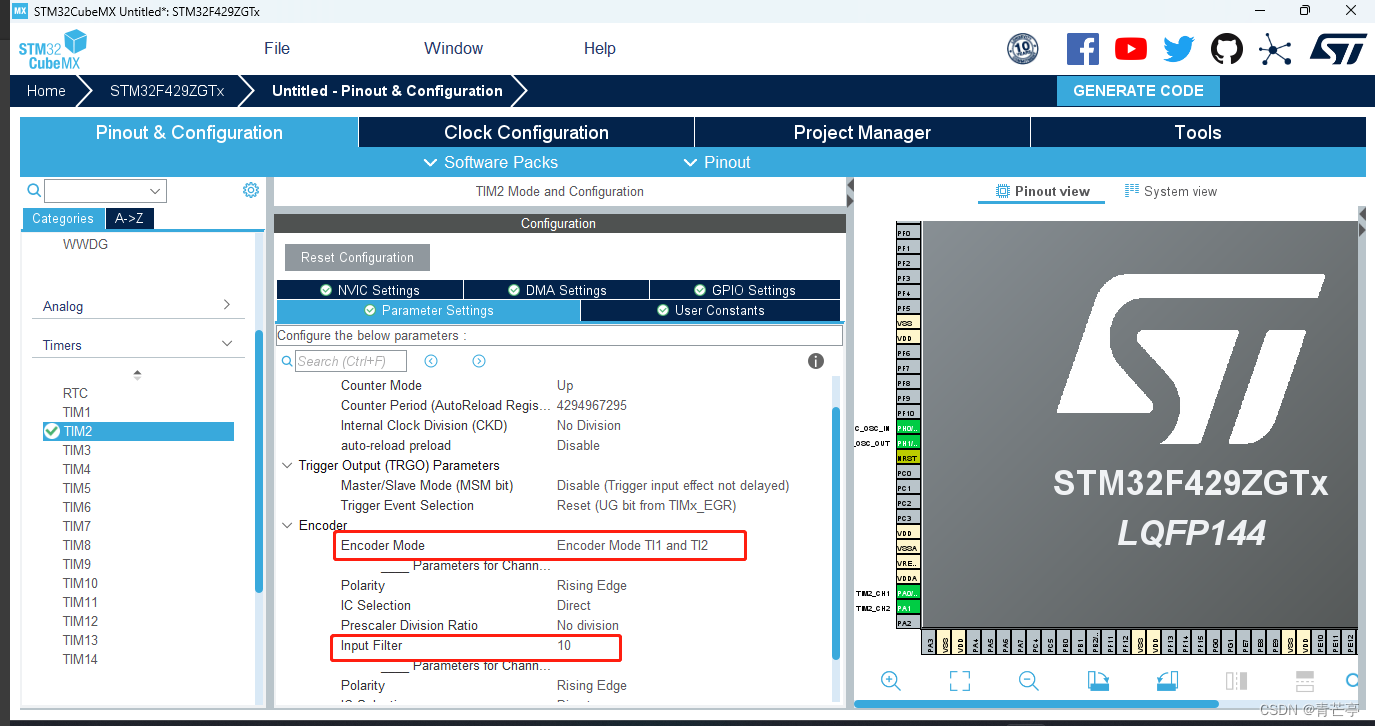This screenshot has height=726, width=1375.
Task: Click the sort arrows above the RTC entry
Action: (x=137, y=375)
